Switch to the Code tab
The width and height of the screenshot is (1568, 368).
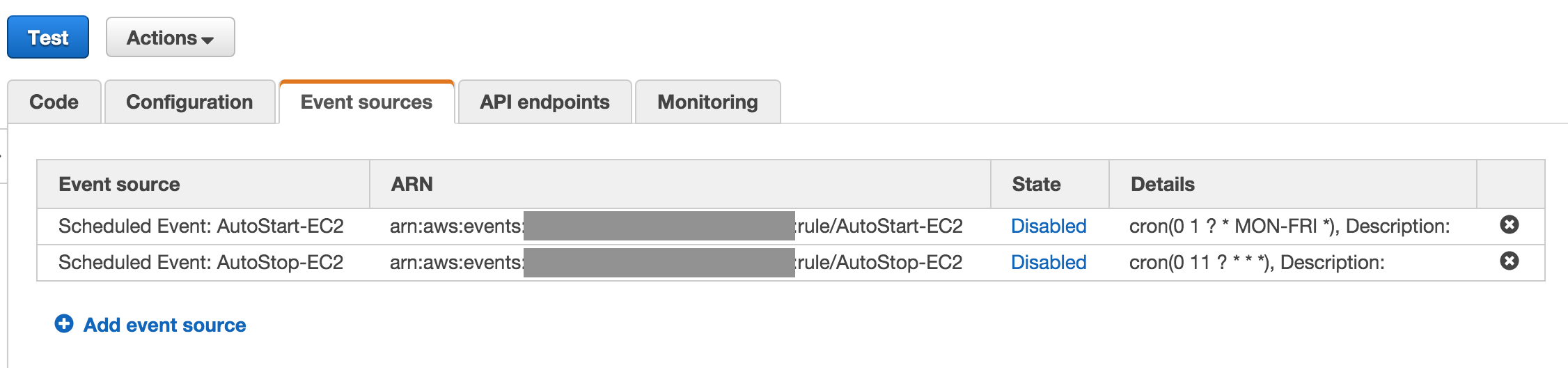coord(54,102)
